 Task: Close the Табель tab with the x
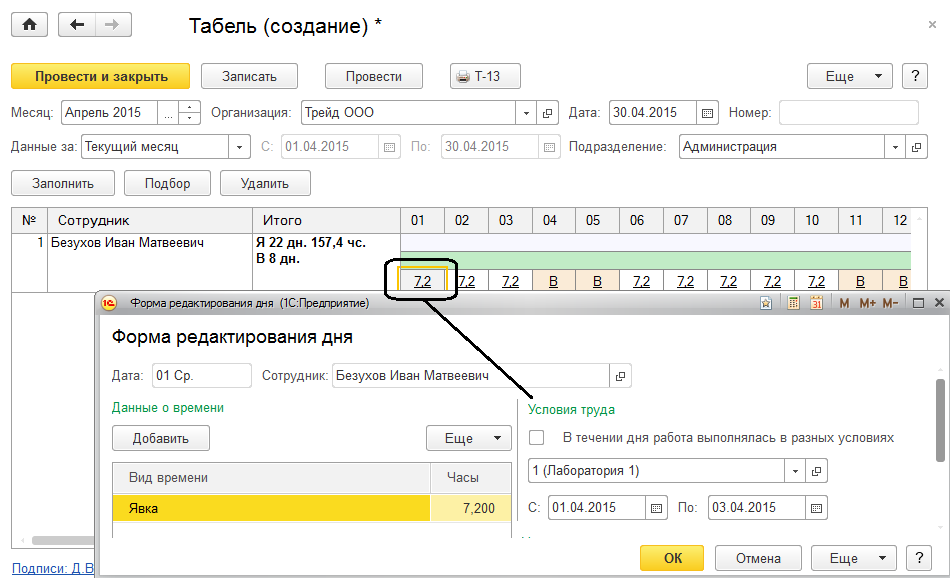(932, 25)
